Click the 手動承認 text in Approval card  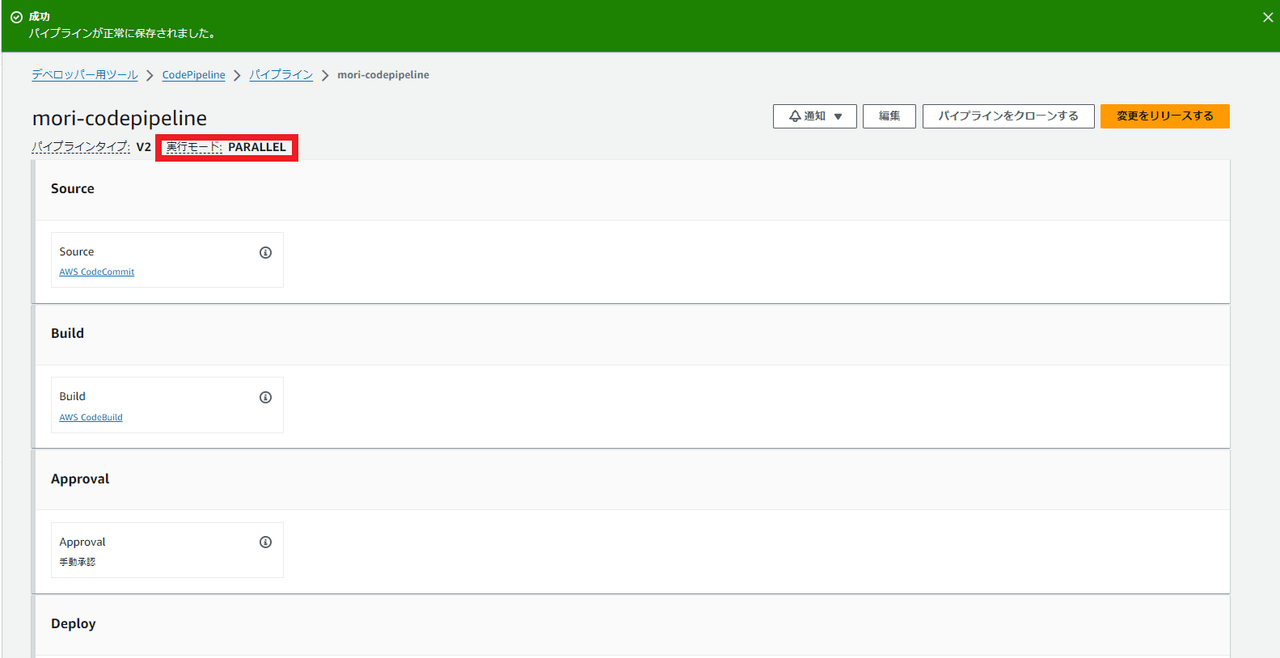coord(77,562)
